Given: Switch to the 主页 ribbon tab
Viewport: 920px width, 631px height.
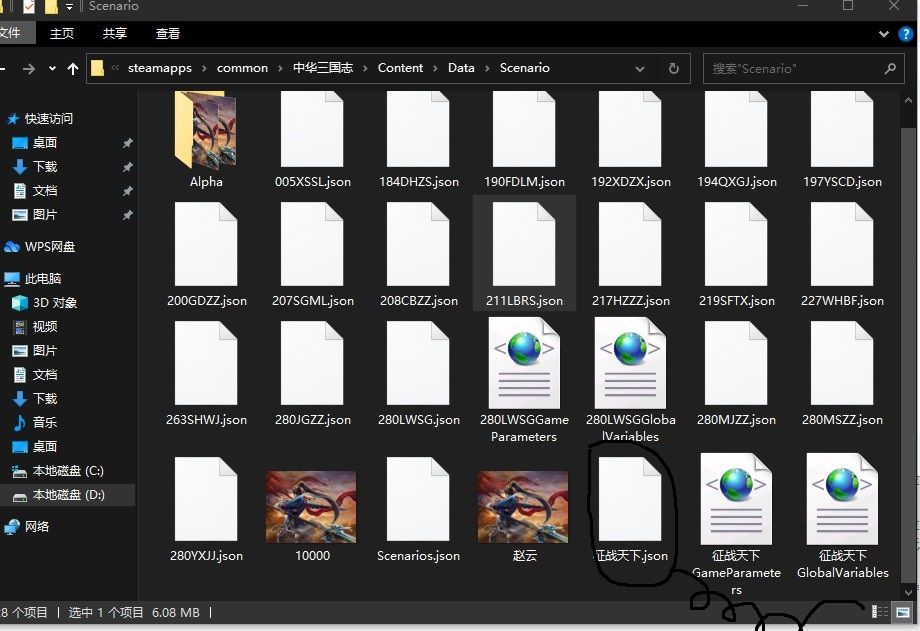Looking at the screenshot, I should [x=62, y=33].
